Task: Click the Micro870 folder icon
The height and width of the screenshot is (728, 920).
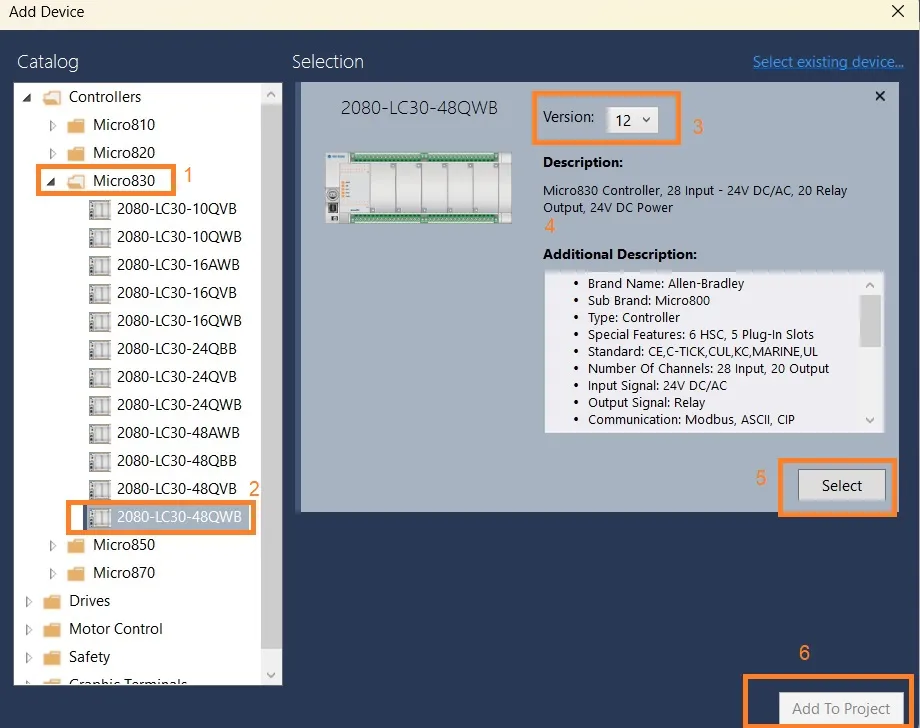Action: click(75, 573)
